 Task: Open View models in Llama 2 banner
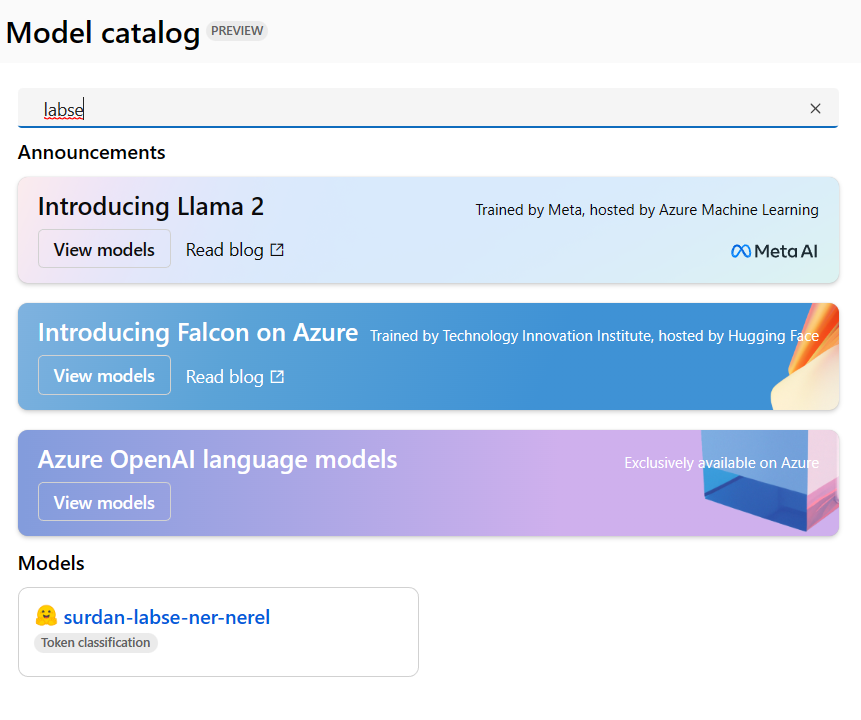[104, 249]
